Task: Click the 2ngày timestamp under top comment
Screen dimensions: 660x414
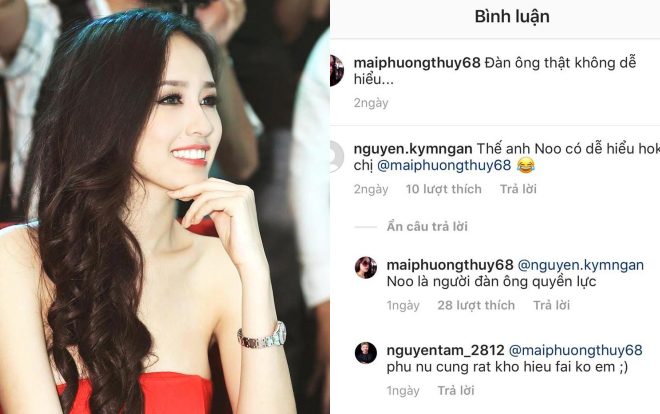Action: point(371,103)
